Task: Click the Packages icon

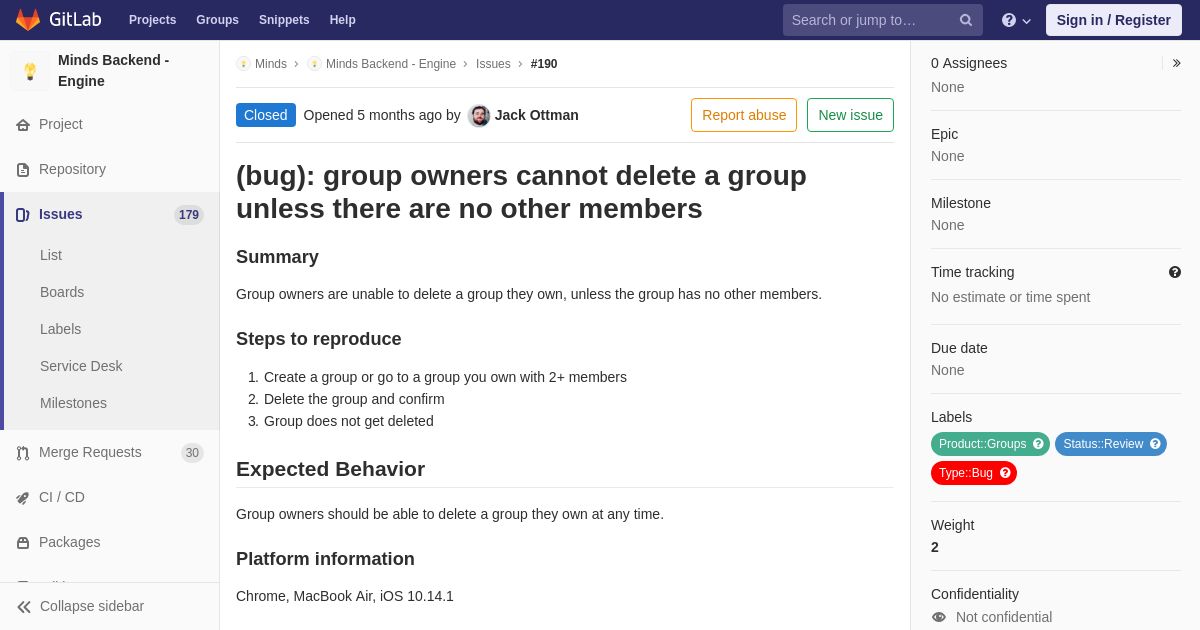Action: tap(23, 543)
